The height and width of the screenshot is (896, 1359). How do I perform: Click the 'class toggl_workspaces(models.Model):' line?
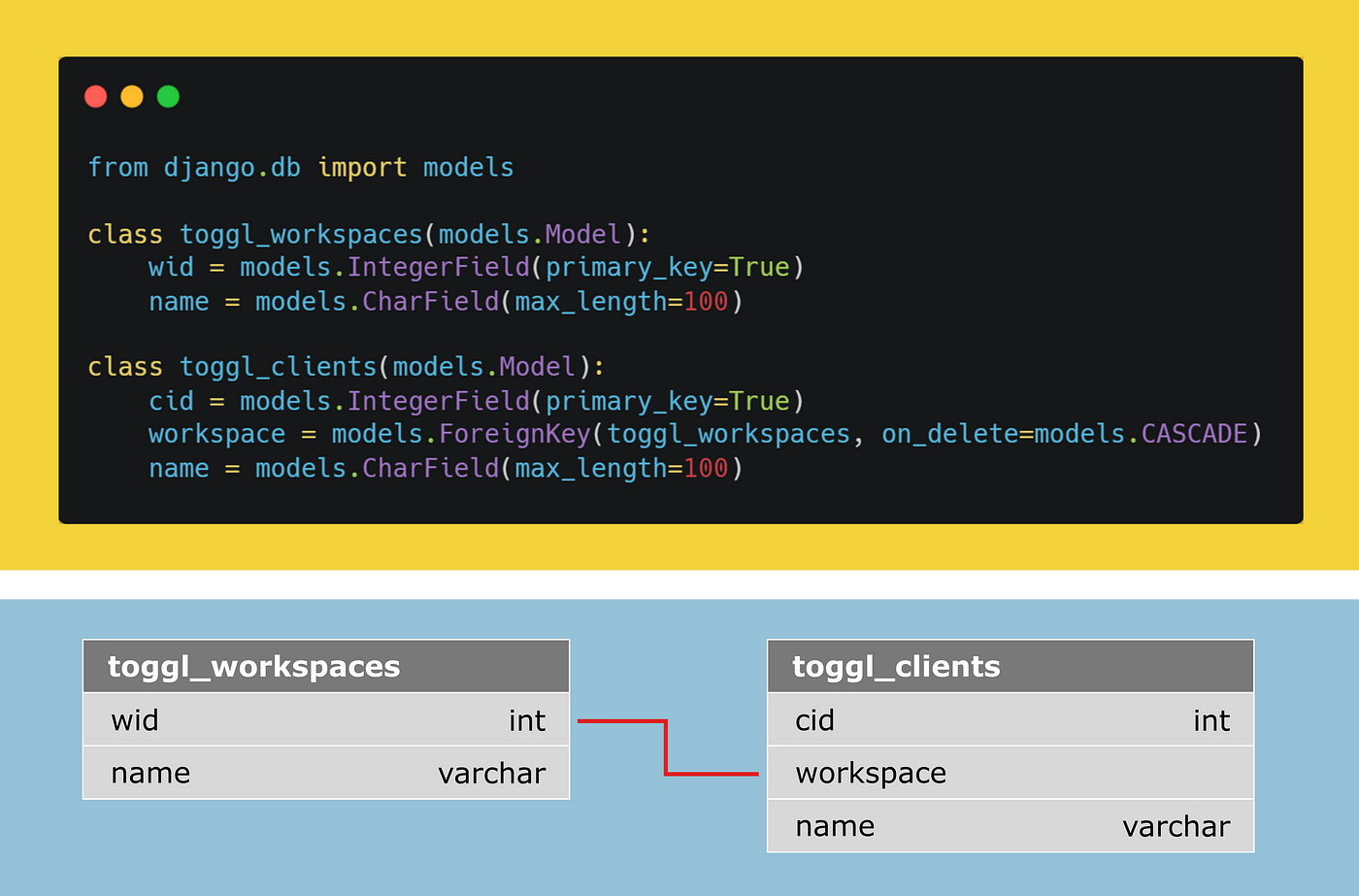(x=369, y=235)
